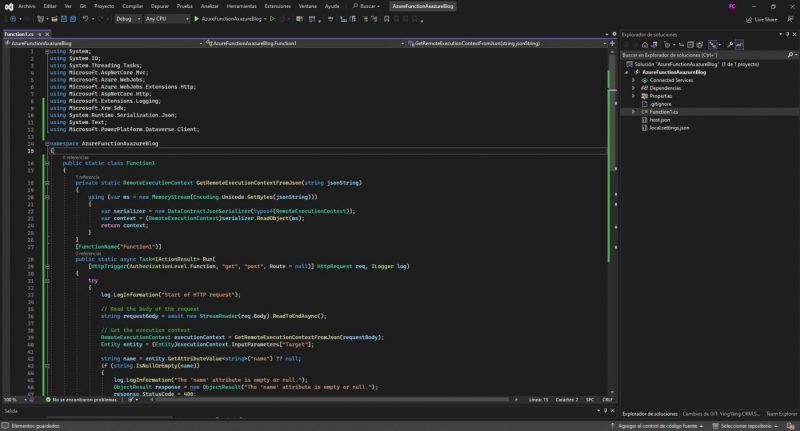This screenshot has height=431, width=800.
Task: Select the .gitignore file
Action: pos(660,104)
